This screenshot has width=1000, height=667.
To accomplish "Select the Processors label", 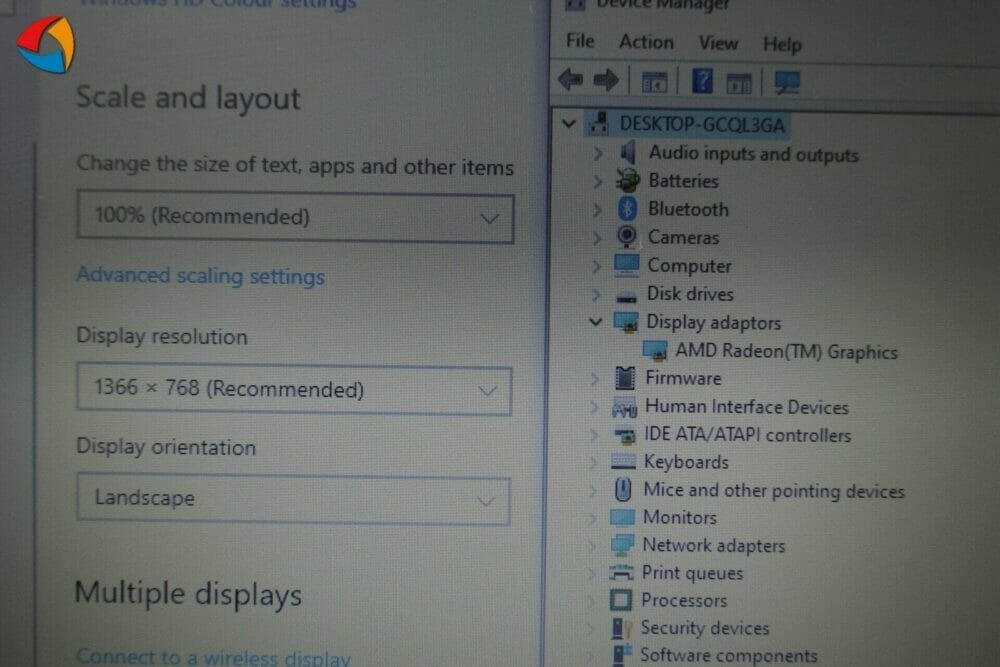I will click(684, 600).
